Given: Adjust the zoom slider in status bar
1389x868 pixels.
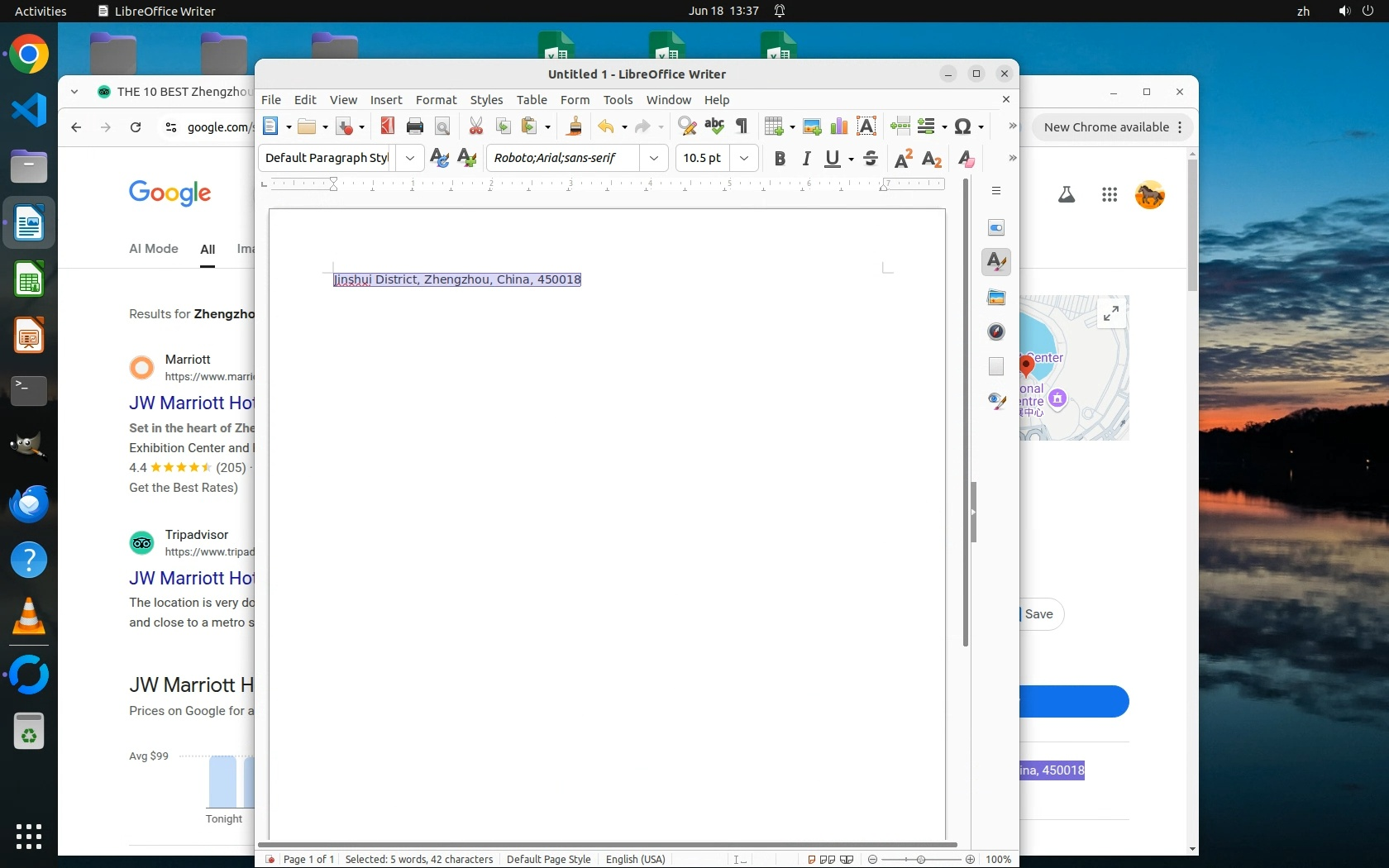Looking at the screenshot, I should 921,860.
